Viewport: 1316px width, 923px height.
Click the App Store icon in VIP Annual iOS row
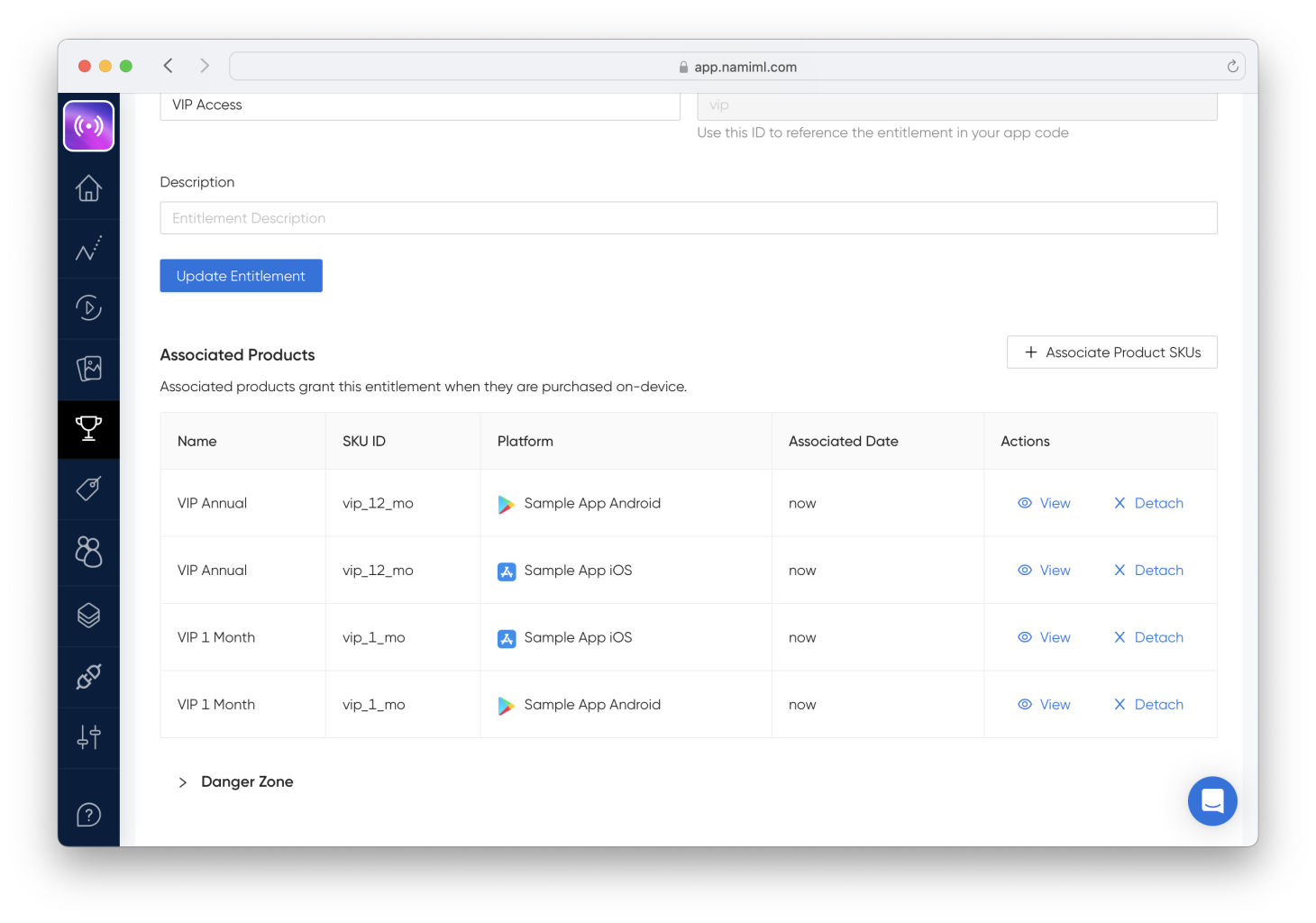point(507,571)
